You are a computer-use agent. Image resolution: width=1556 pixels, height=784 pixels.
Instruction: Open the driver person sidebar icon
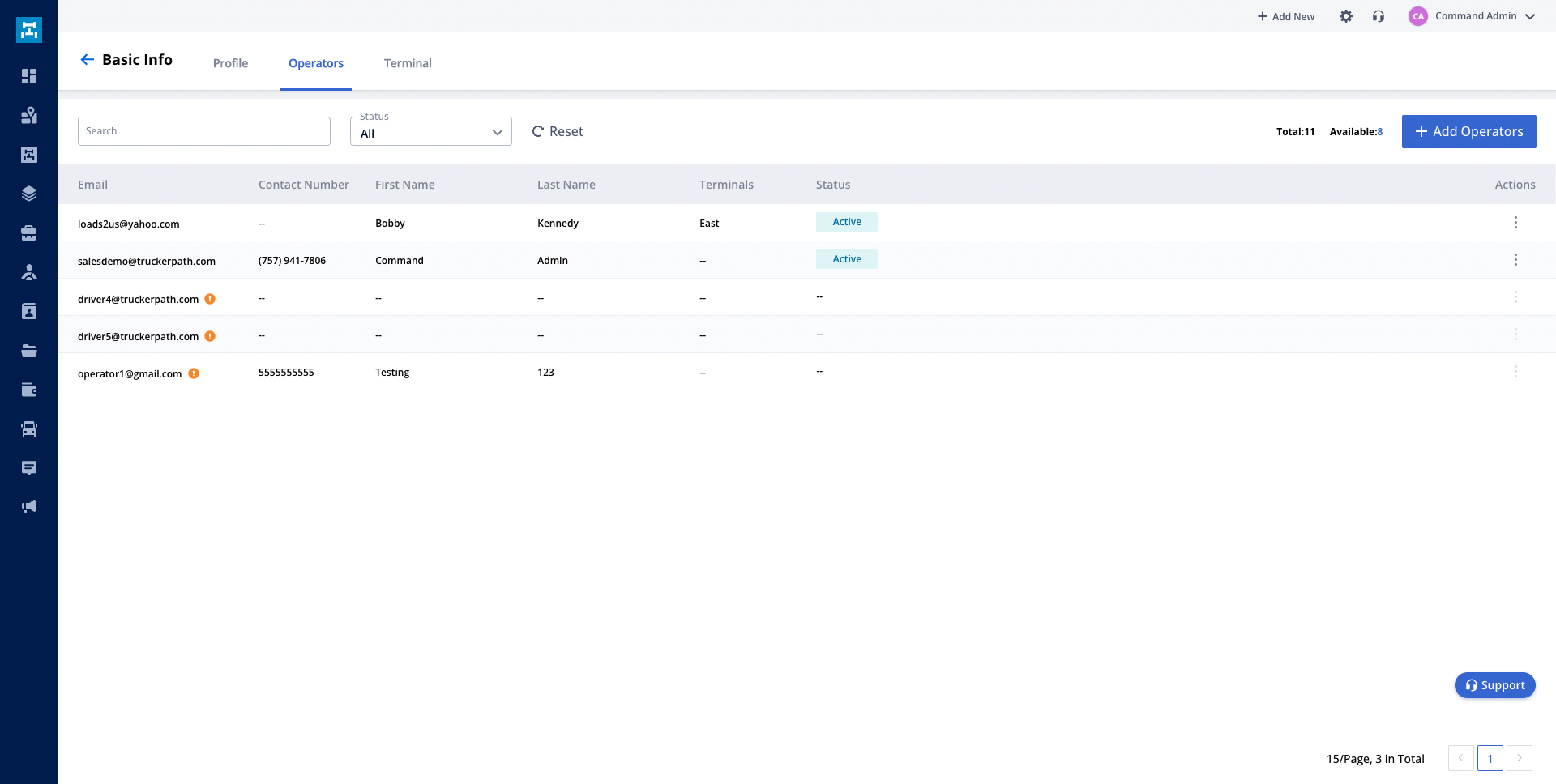[x=29, y=272]
